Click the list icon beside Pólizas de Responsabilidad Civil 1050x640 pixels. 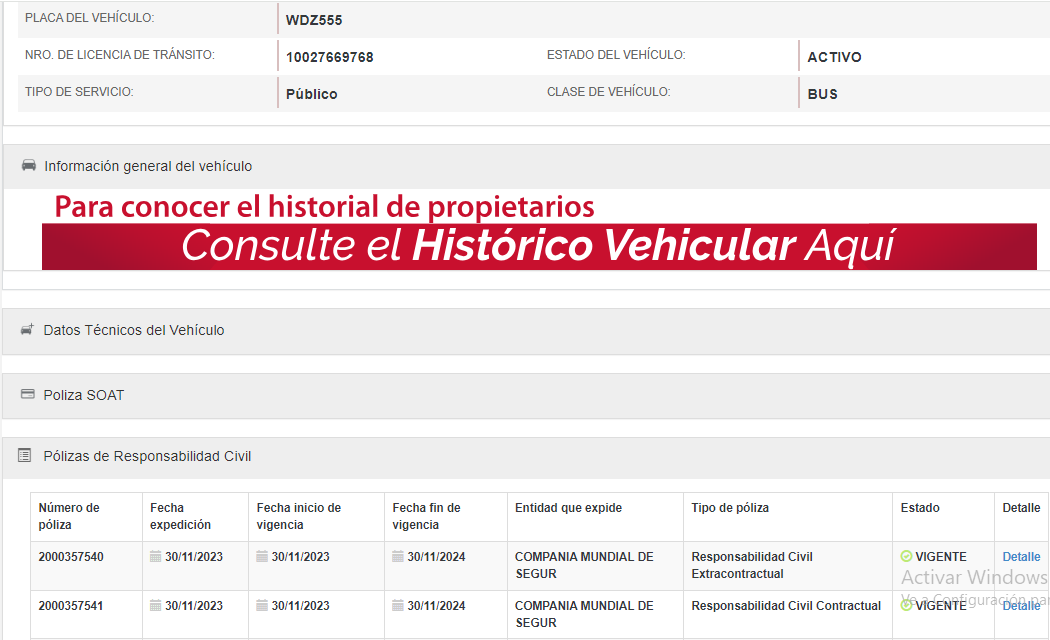point(25,456)
